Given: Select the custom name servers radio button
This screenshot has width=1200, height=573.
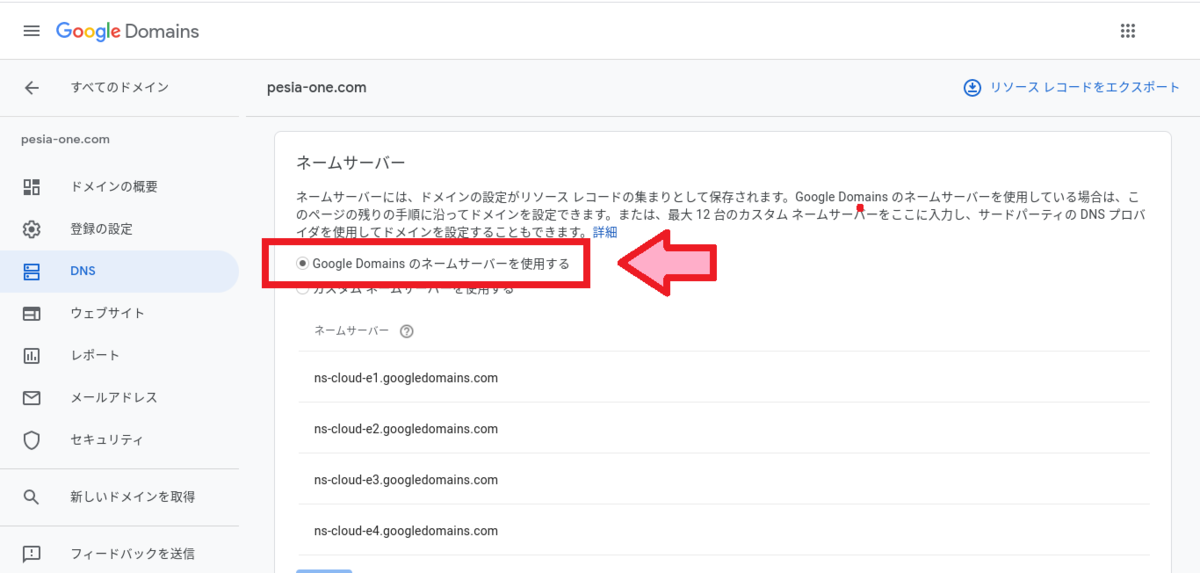Looking at the screenshot, I should [303, 290].
